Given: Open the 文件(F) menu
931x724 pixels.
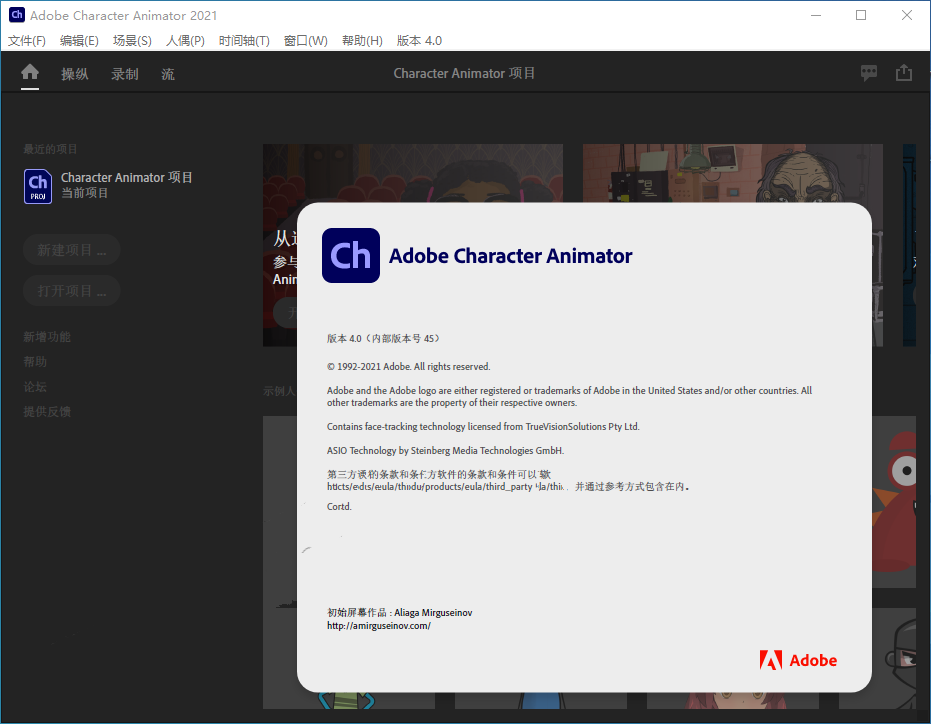Looking at the screenshot, I should (x=27, y=40).
